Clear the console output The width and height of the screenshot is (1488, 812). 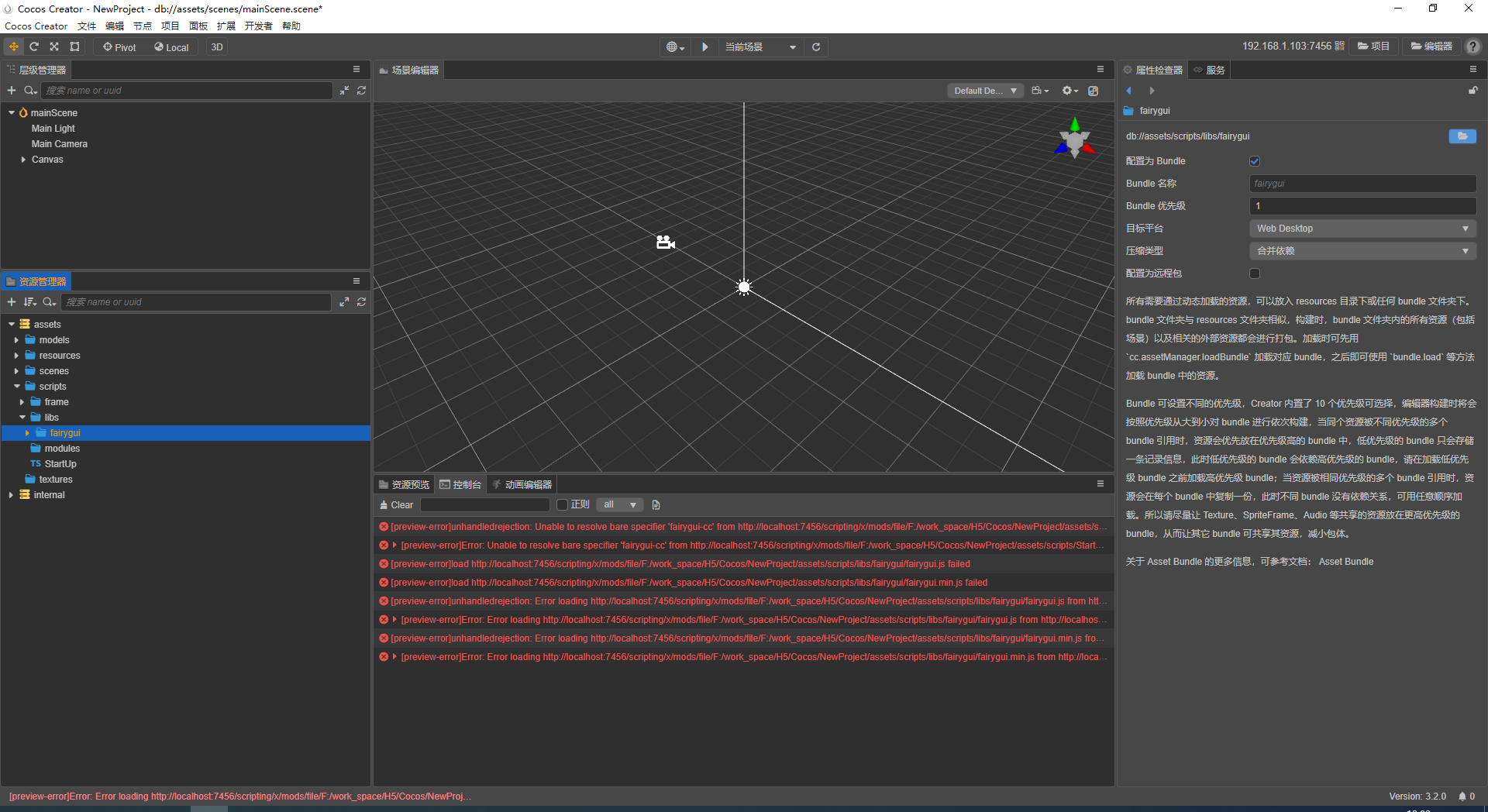click(396, 505)
